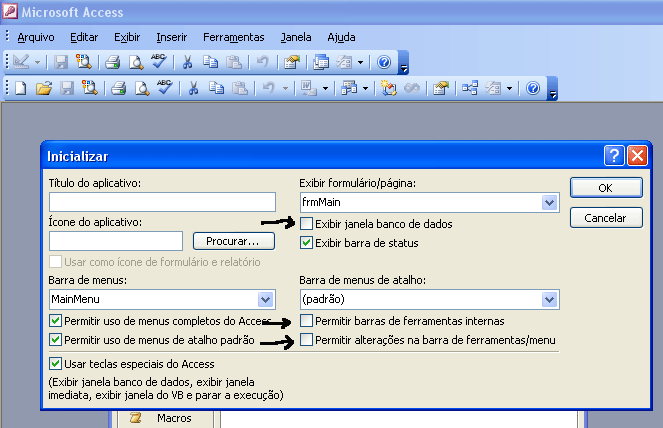Click the Inicializar dialog help question button
The width and height of the screenshot is (663, 428).
(614, 156)
